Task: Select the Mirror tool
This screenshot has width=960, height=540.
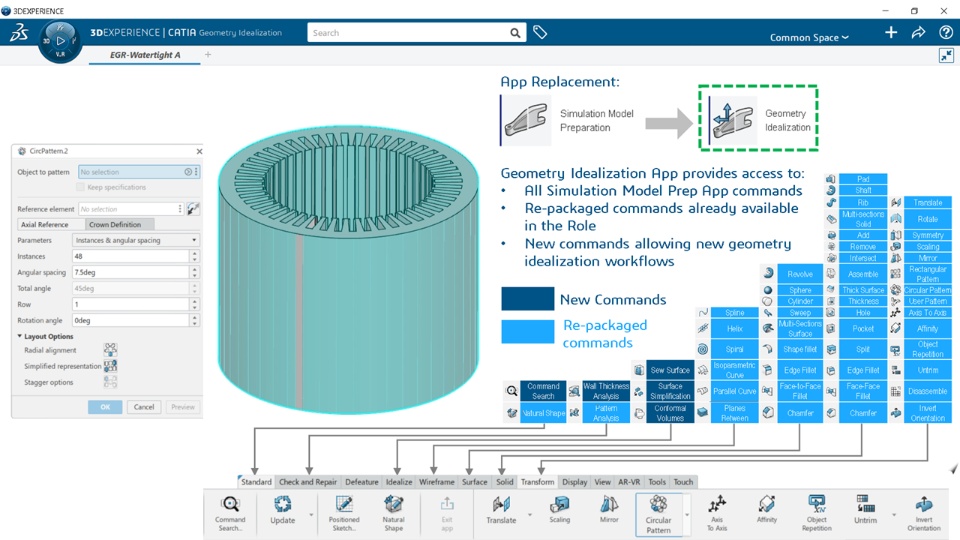Action: [x=609, y=510]
